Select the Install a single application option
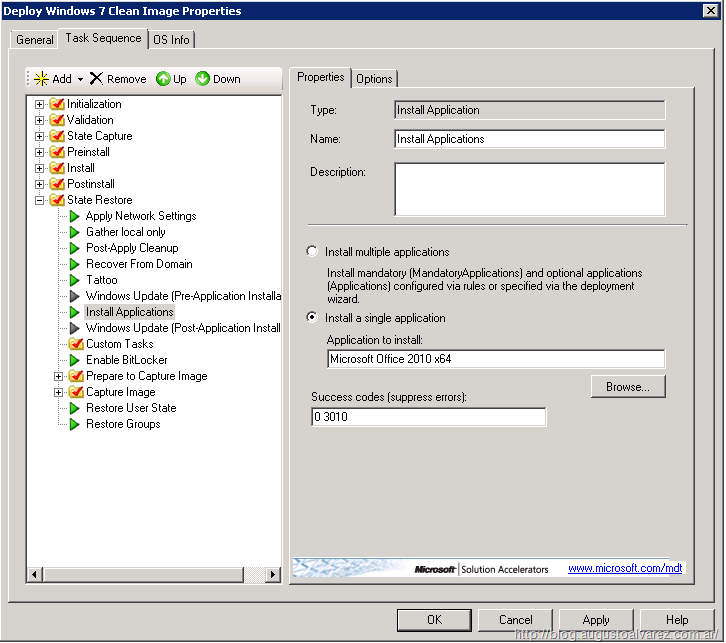 click(x=313, y=318)
